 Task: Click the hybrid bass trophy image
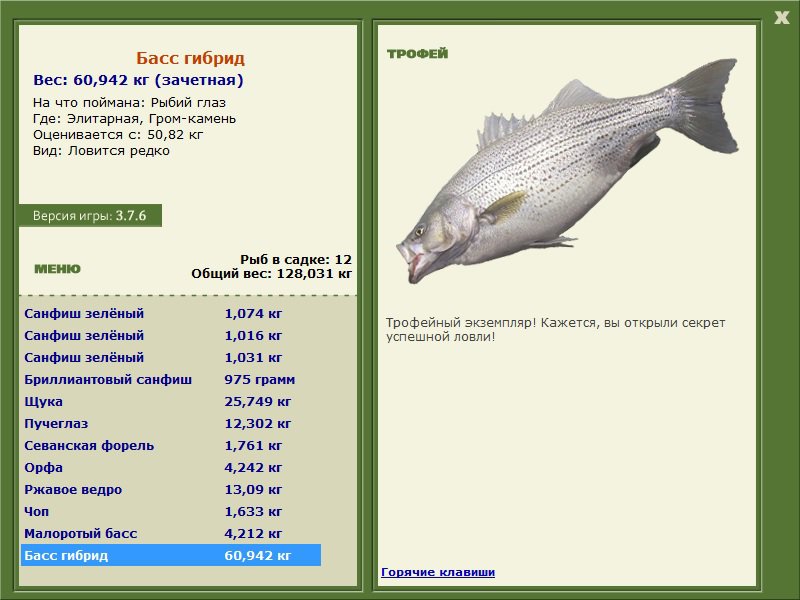[x=567, y=171]
